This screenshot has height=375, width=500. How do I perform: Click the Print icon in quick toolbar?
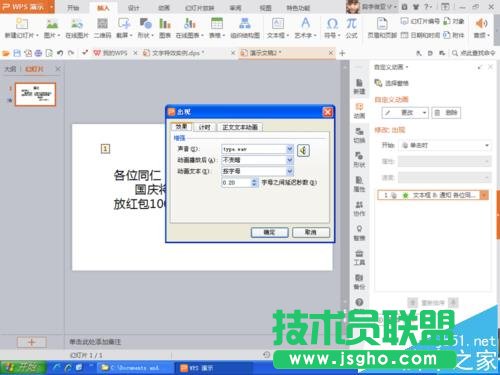tap(39, 53)
